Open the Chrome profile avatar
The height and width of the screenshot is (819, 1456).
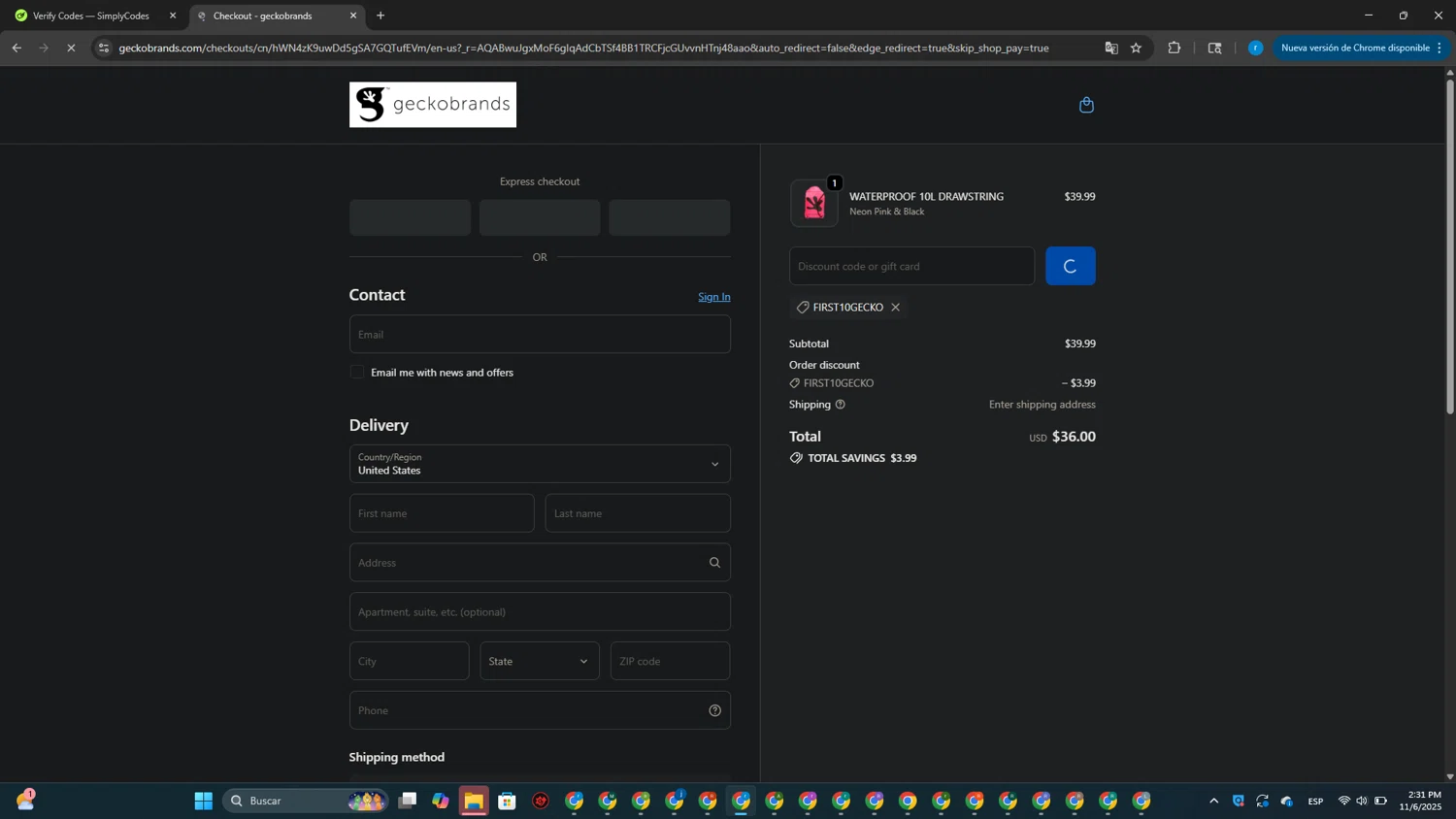pos(1255,48)
